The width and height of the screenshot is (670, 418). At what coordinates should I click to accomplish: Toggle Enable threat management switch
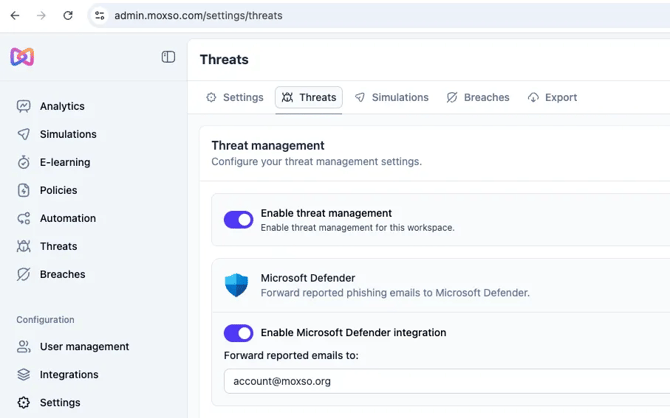tap(238, 220)
